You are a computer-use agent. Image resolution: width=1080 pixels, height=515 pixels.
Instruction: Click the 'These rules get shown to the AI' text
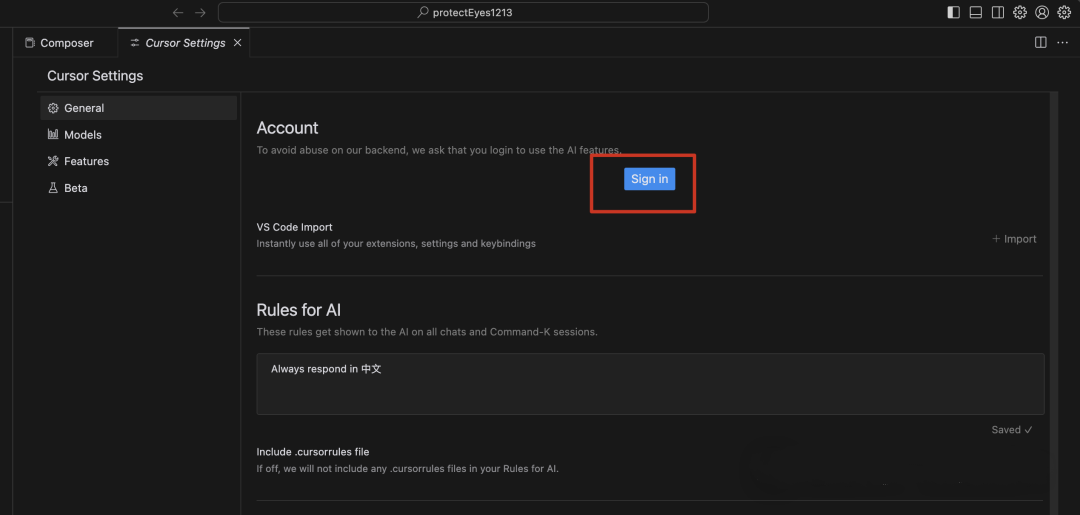coord(427,332)
